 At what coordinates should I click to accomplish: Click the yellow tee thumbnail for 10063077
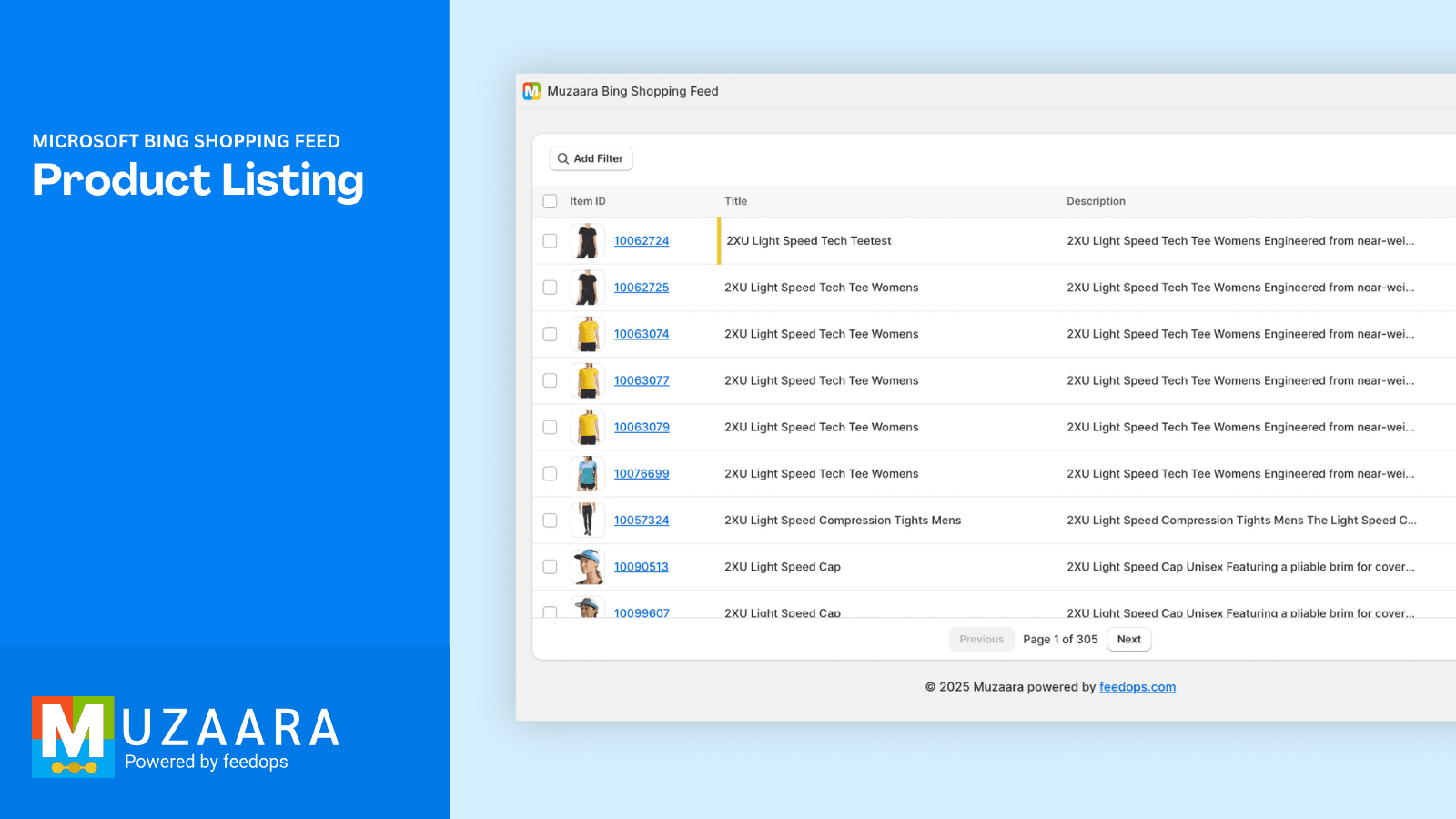point(587,380)
